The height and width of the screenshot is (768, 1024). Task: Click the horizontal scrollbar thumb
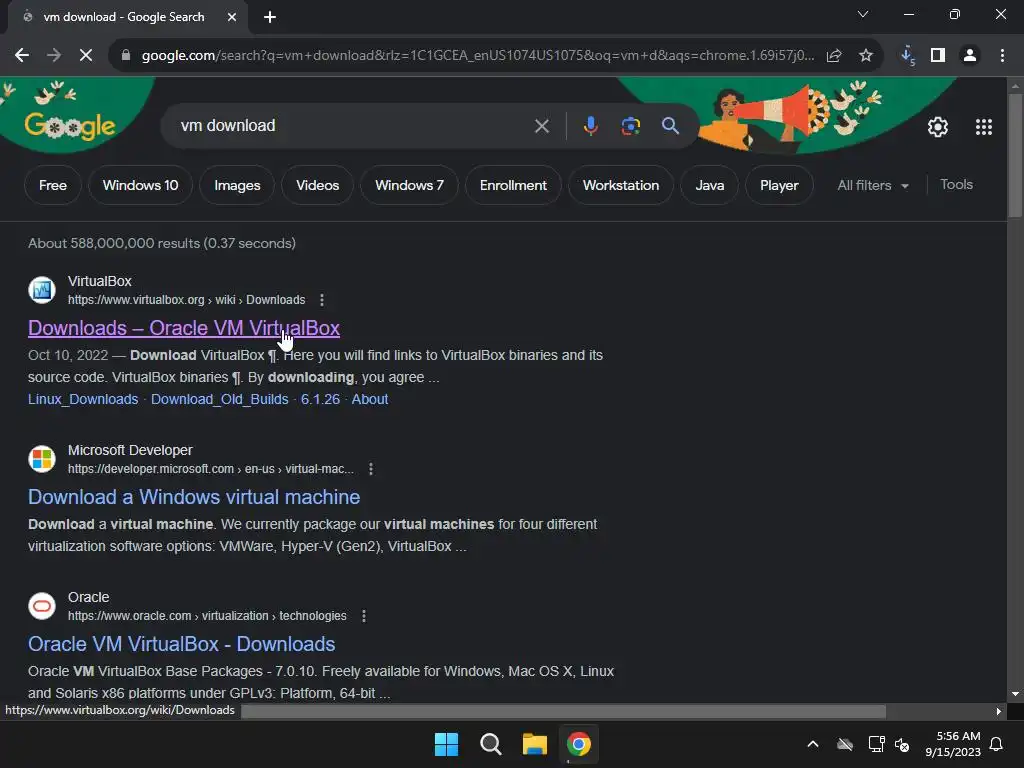564,711
